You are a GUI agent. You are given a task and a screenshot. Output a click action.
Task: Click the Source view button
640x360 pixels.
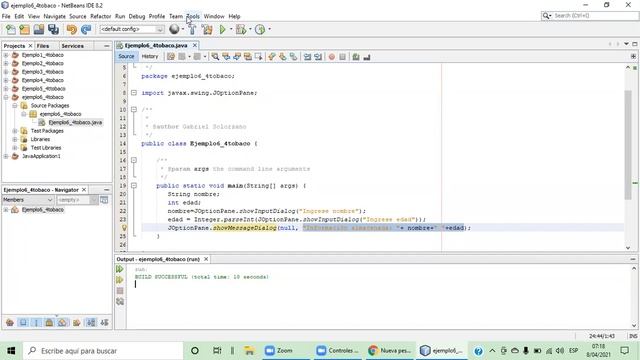click(126, 56)
